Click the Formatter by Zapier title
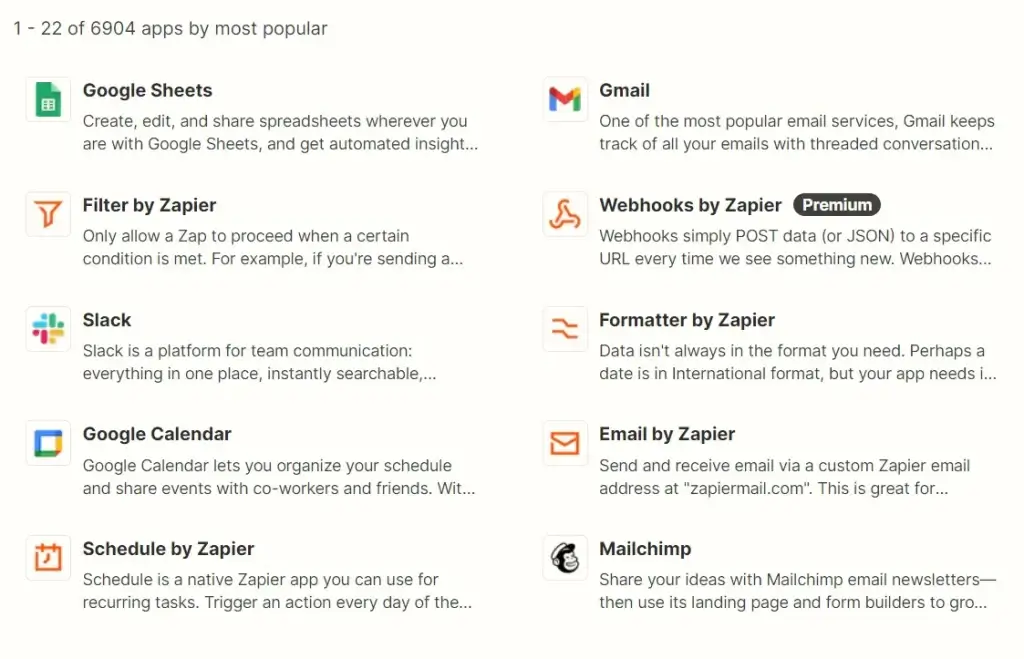Image resolution: width=1024 pixels, height=659 pixels. pyautogui.click(x=685, y=320)
